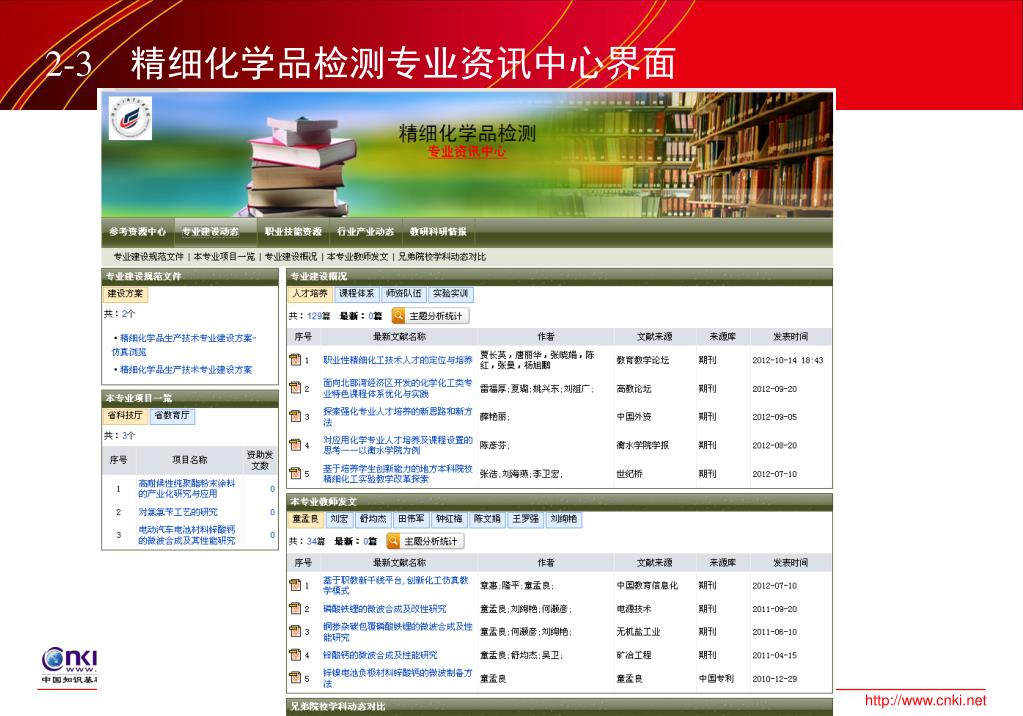Click document icon for 基于职教新干线平台 row
1023x716 pixels.
pos(295,585)
